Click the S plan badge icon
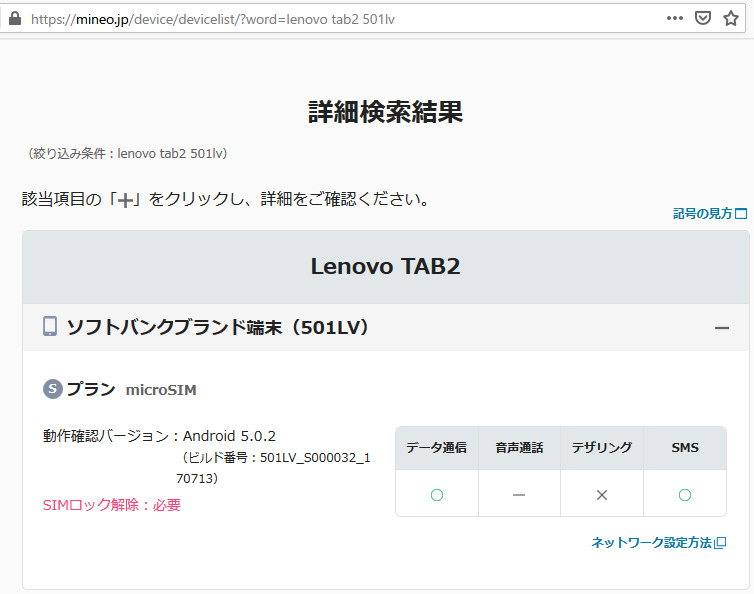Image resolution: width=754 pixels, height=594 pixels. pyautogui.click(x=53, y=389)
